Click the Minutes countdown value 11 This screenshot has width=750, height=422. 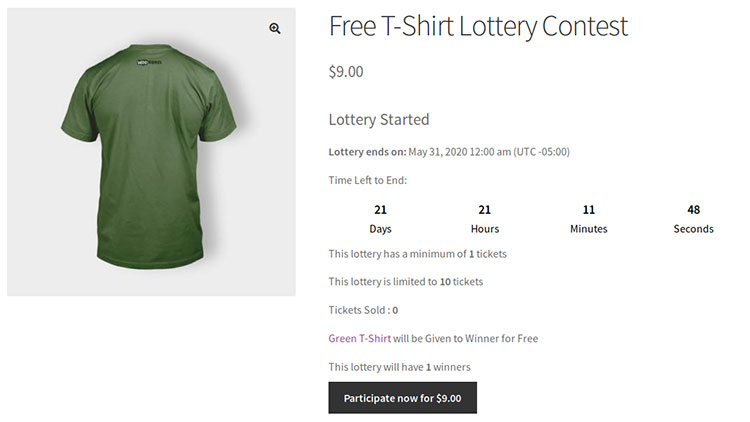[x=589, y=210]
